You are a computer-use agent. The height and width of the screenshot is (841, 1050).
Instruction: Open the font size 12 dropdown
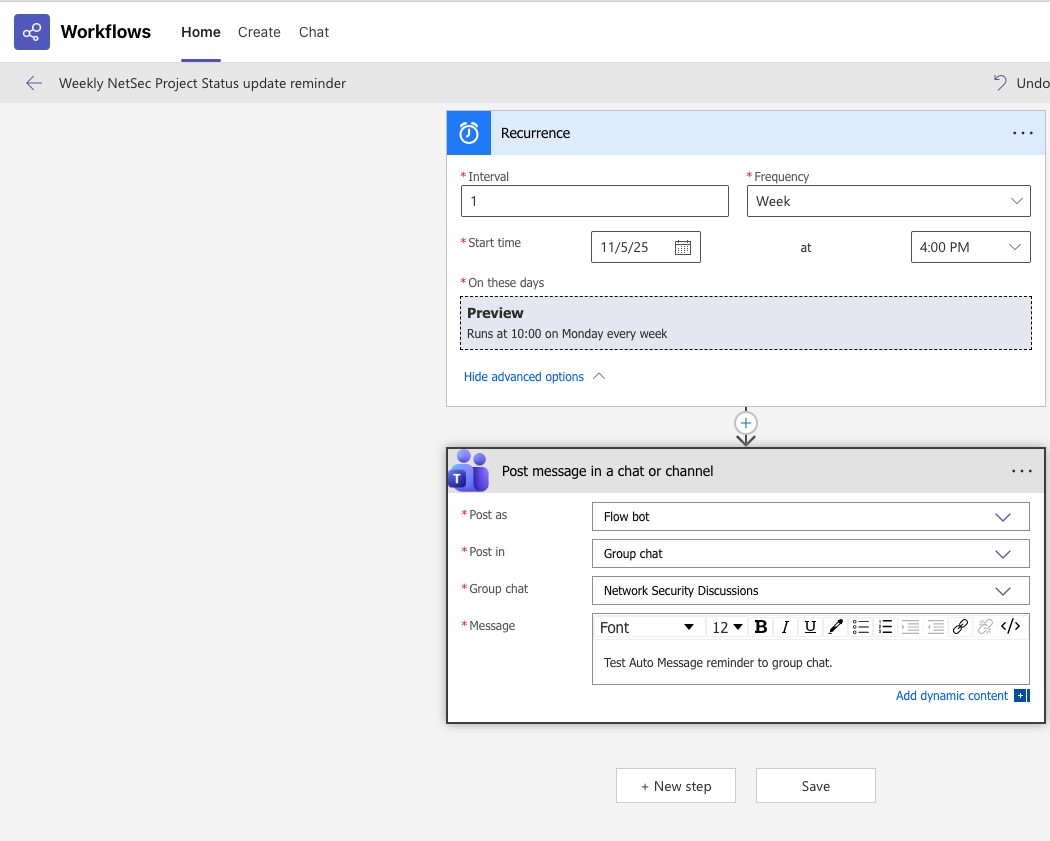pos(727,627)
